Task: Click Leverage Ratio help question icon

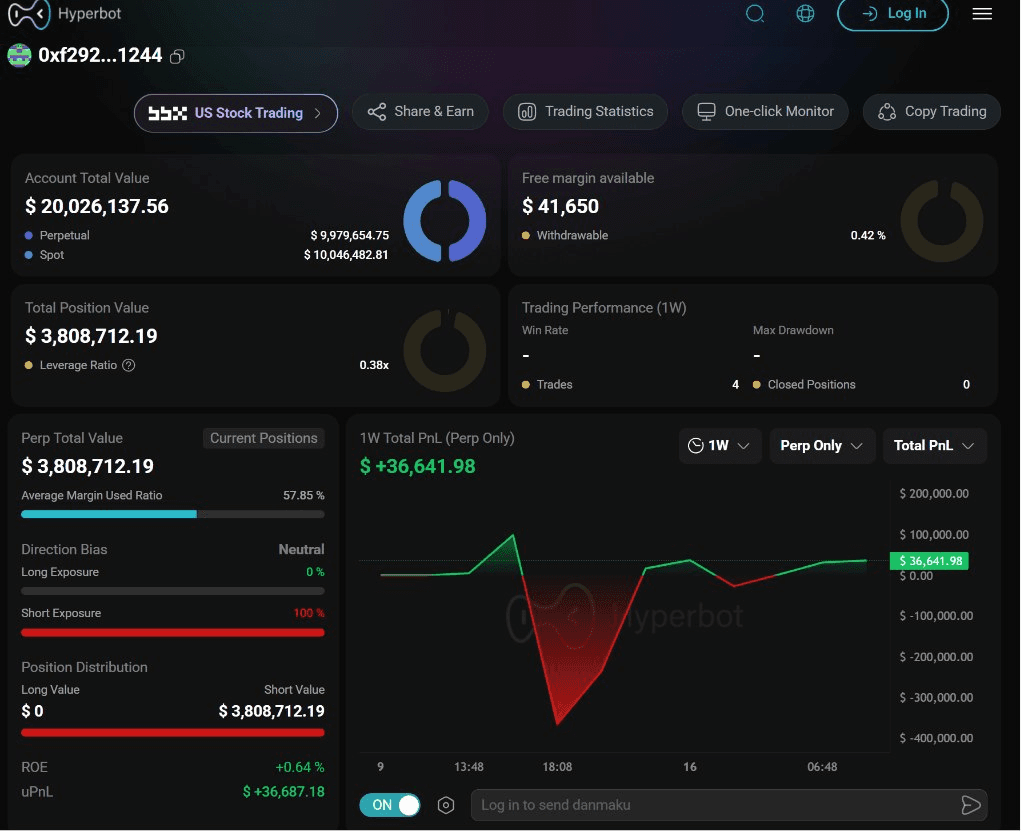Action: (129, 365)
